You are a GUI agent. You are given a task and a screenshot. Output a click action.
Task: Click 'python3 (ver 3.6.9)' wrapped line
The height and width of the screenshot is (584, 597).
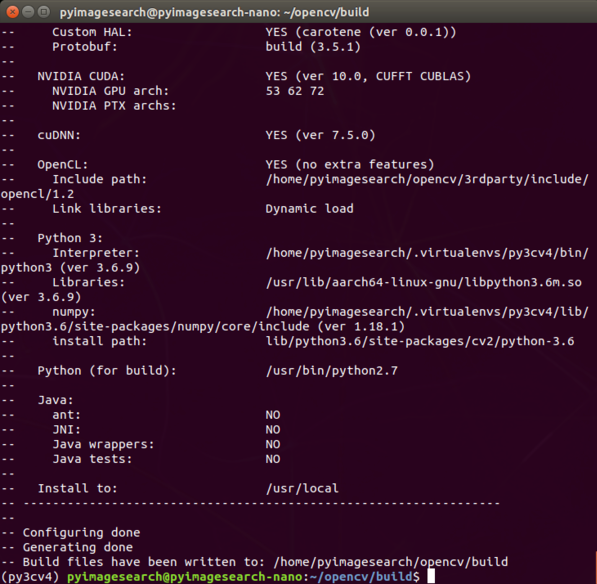[x=70, y=268]
